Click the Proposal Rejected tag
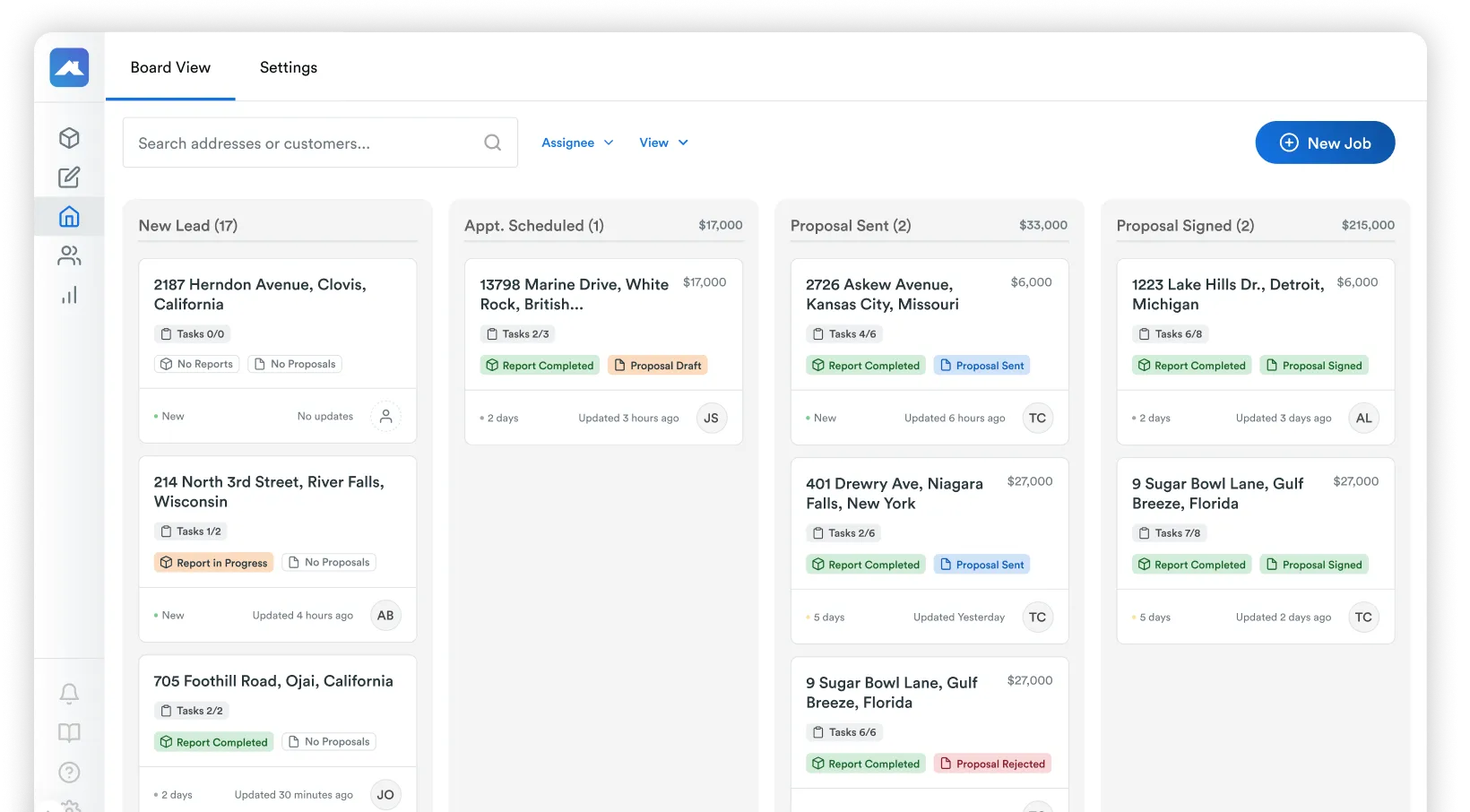 (992, 764)
